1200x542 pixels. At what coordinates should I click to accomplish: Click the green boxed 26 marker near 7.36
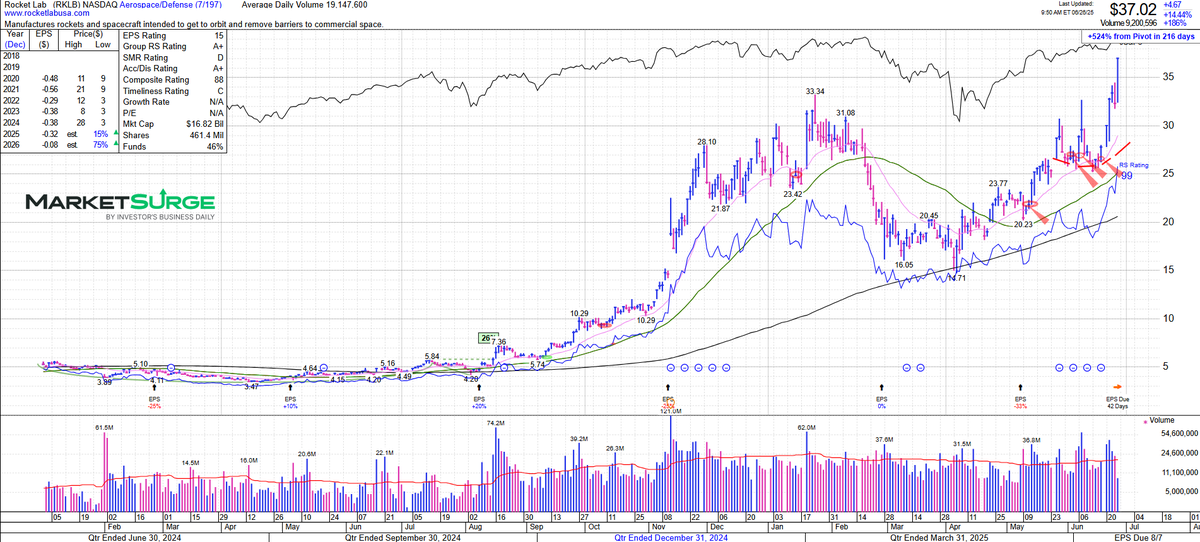click(487, 337)
